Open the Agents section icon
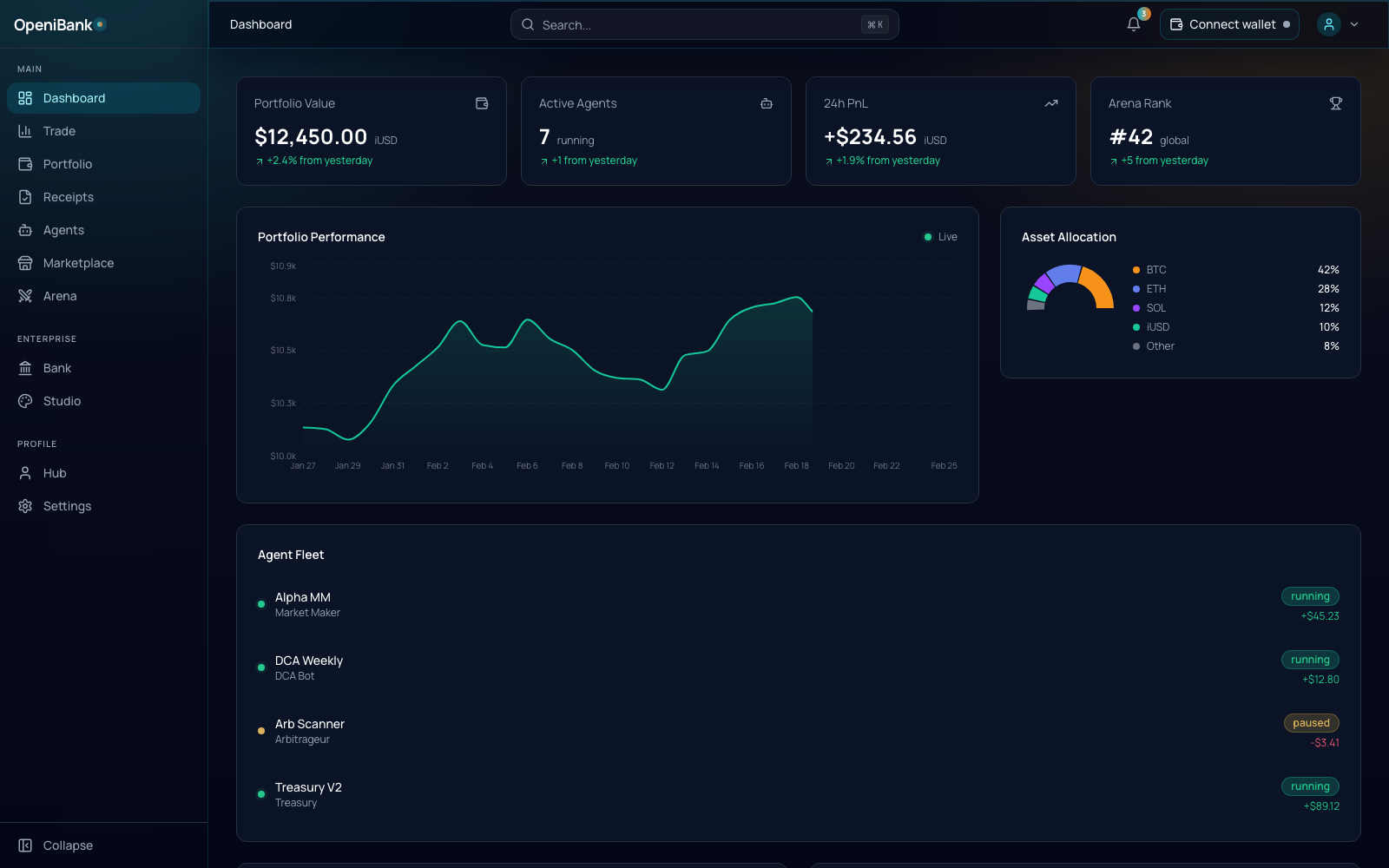1389x868 pixels. [x=25, y=230]
